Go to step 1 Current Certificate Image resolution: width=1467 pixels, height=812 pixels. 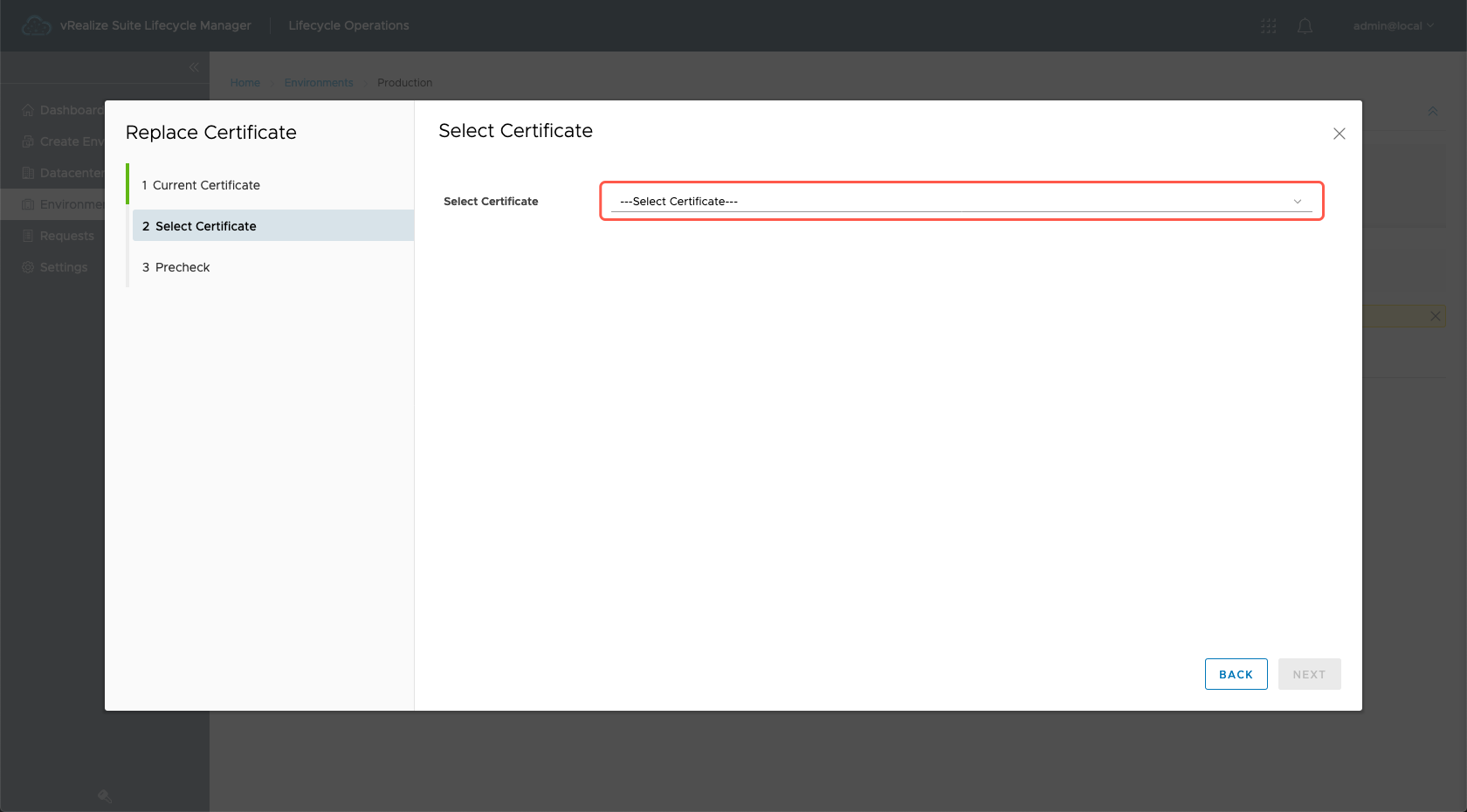point(206,185)
